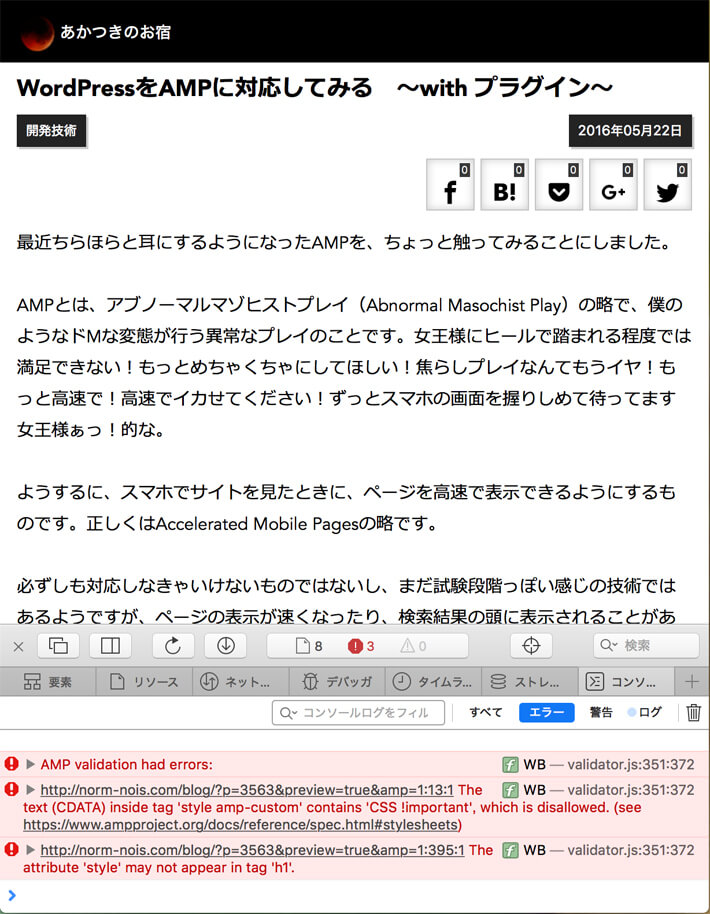Toggle the エラー console filter
710x914 pixels.
coord(546,712)
